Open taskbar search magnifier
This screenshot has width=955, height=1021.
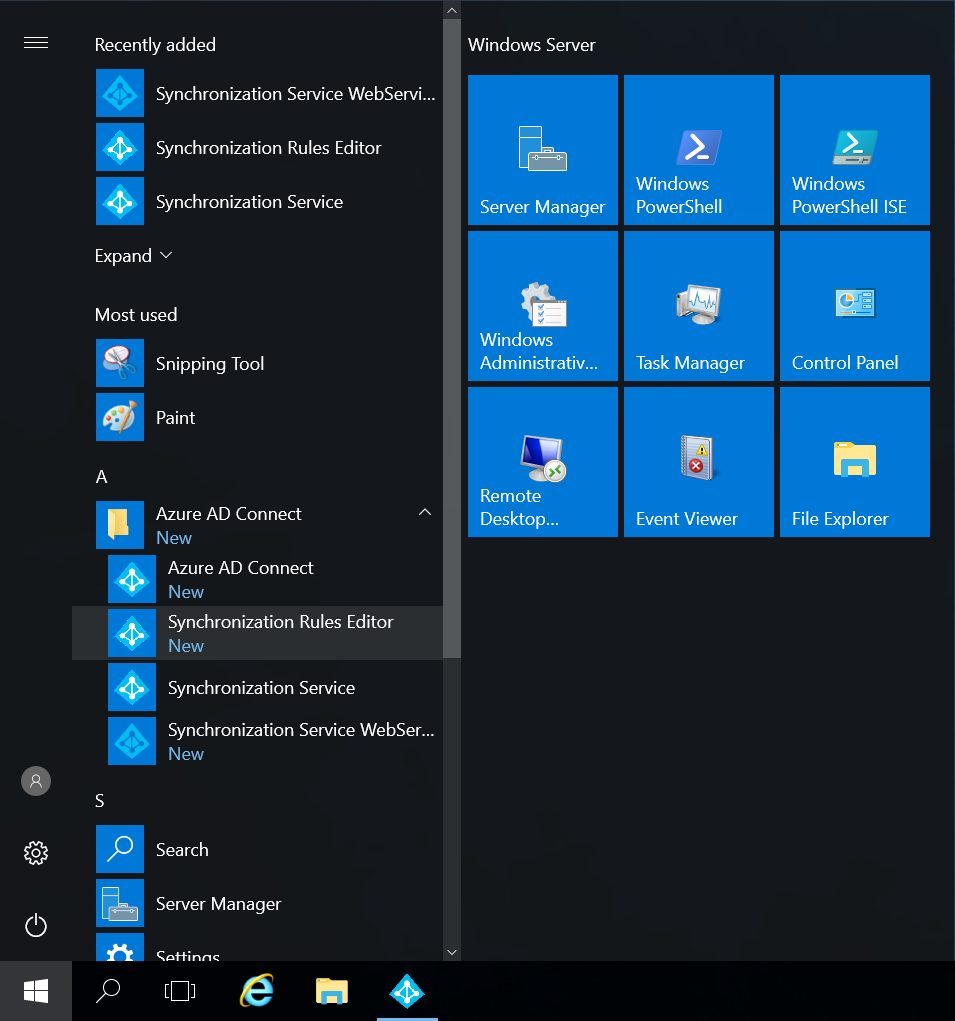108,991
